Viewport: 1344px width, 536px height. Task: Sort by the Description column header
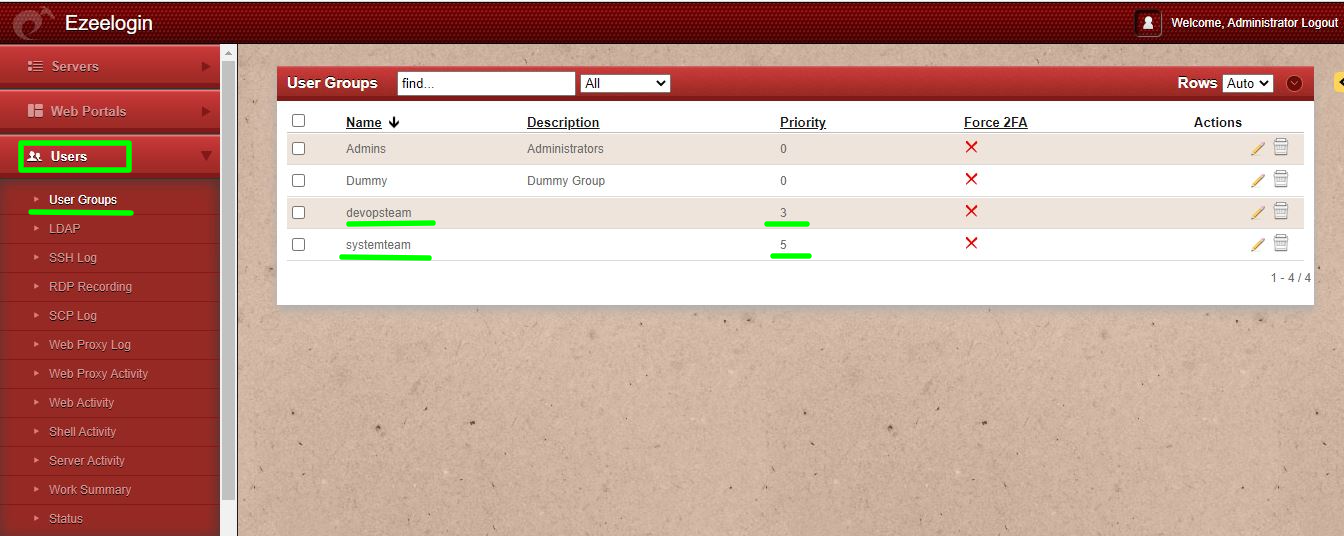click(x=563, y=122)
